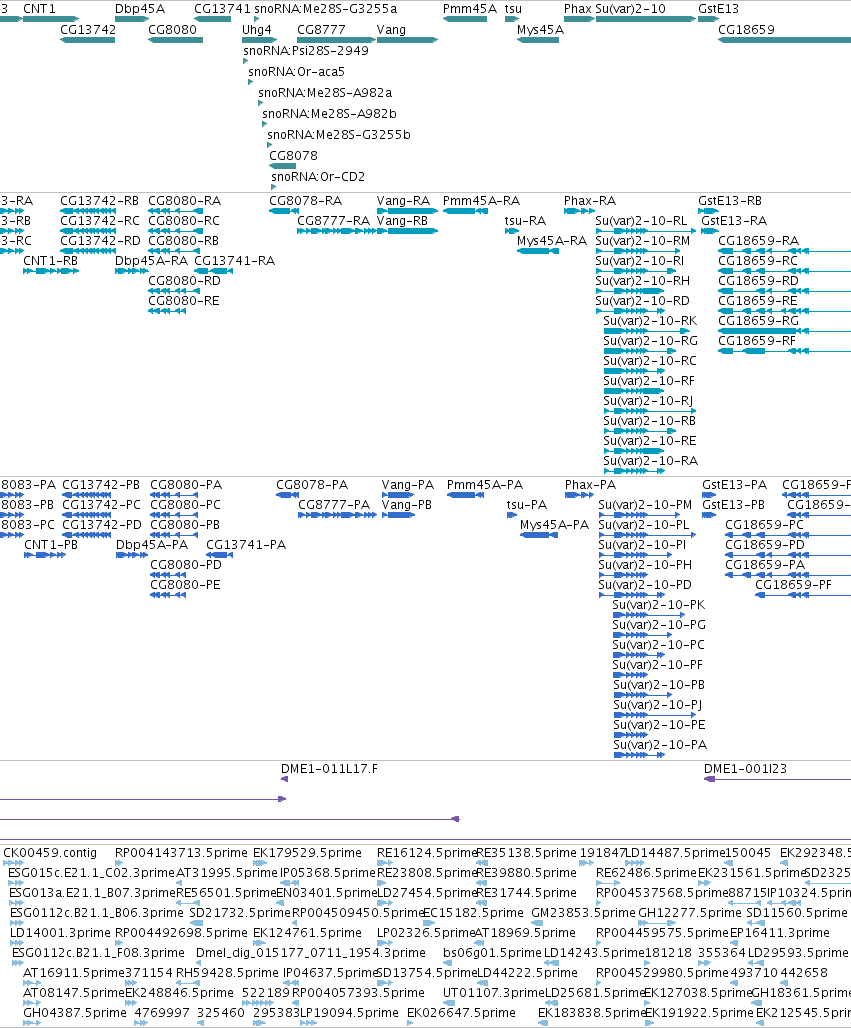Click the GstE13-RB transcript label
Image resolution: width=851 pixels, height=1028 pixels.
click(x=730, y=201)
